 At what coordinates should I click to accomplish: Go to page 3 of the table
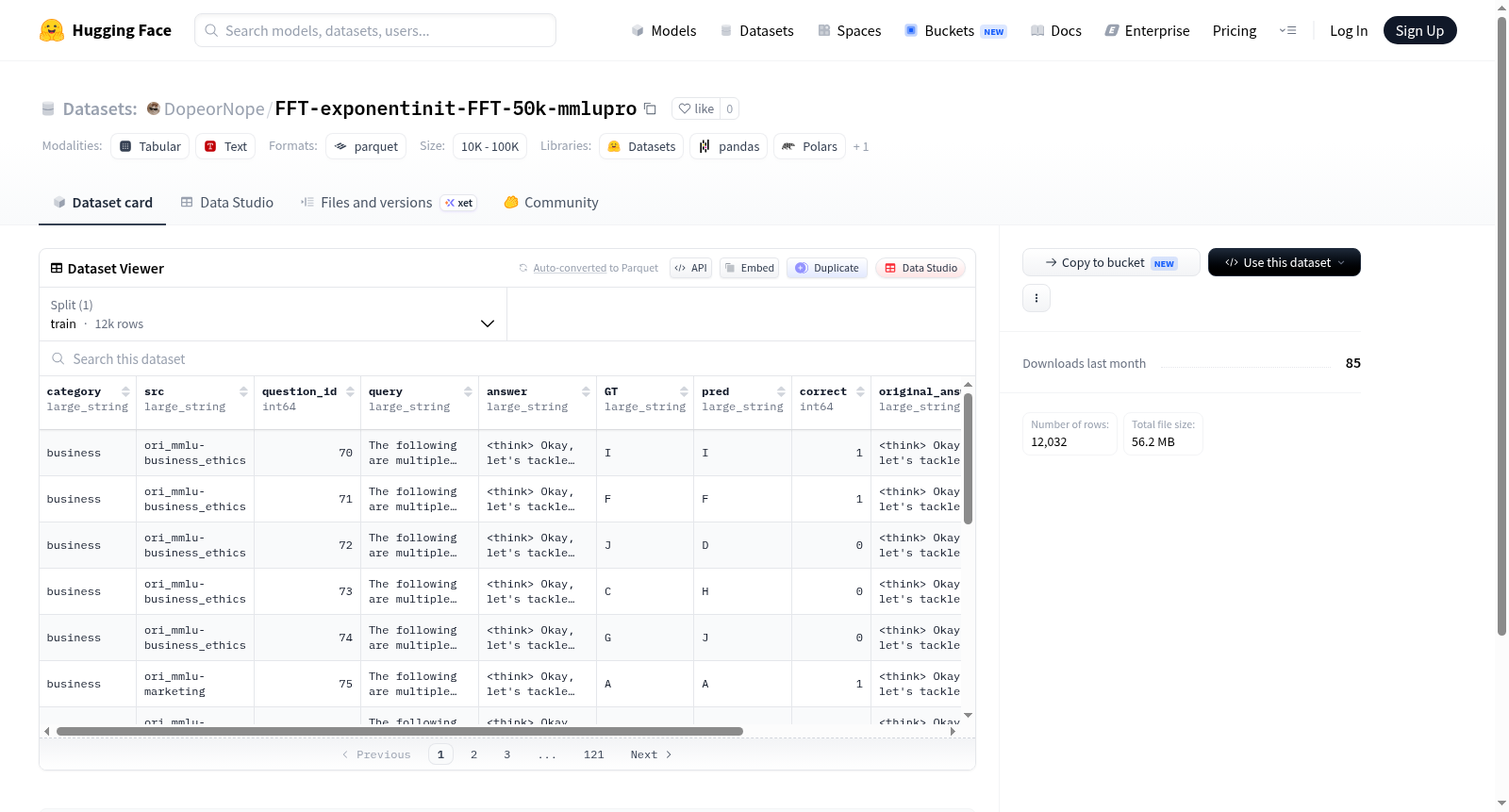(506, 754)
